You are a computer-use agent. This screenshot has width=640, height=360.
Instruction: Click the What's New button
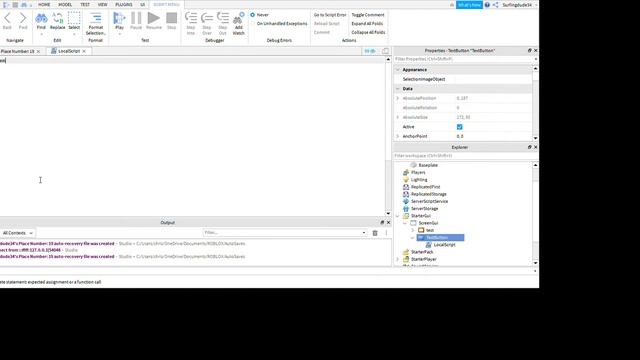coord(469,5)
